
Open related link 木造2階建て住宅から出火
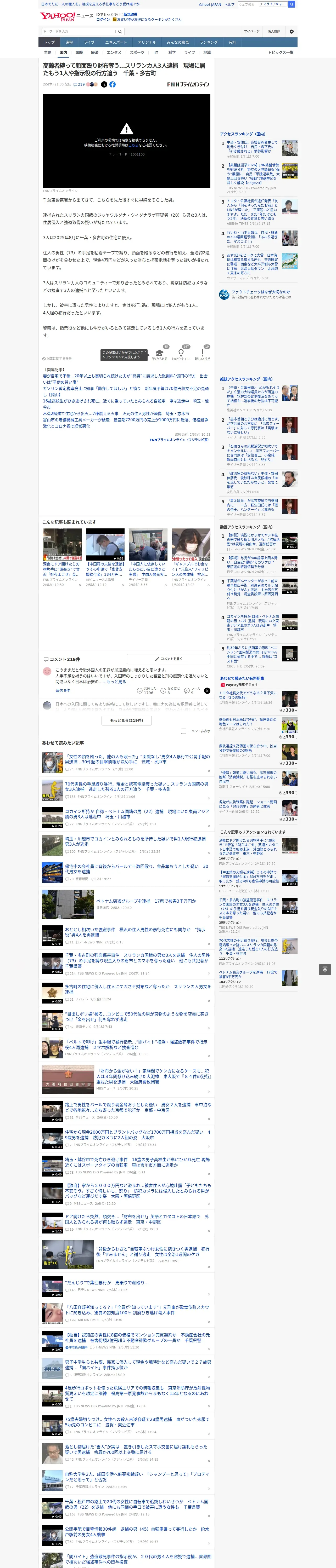tap(116, 413)
